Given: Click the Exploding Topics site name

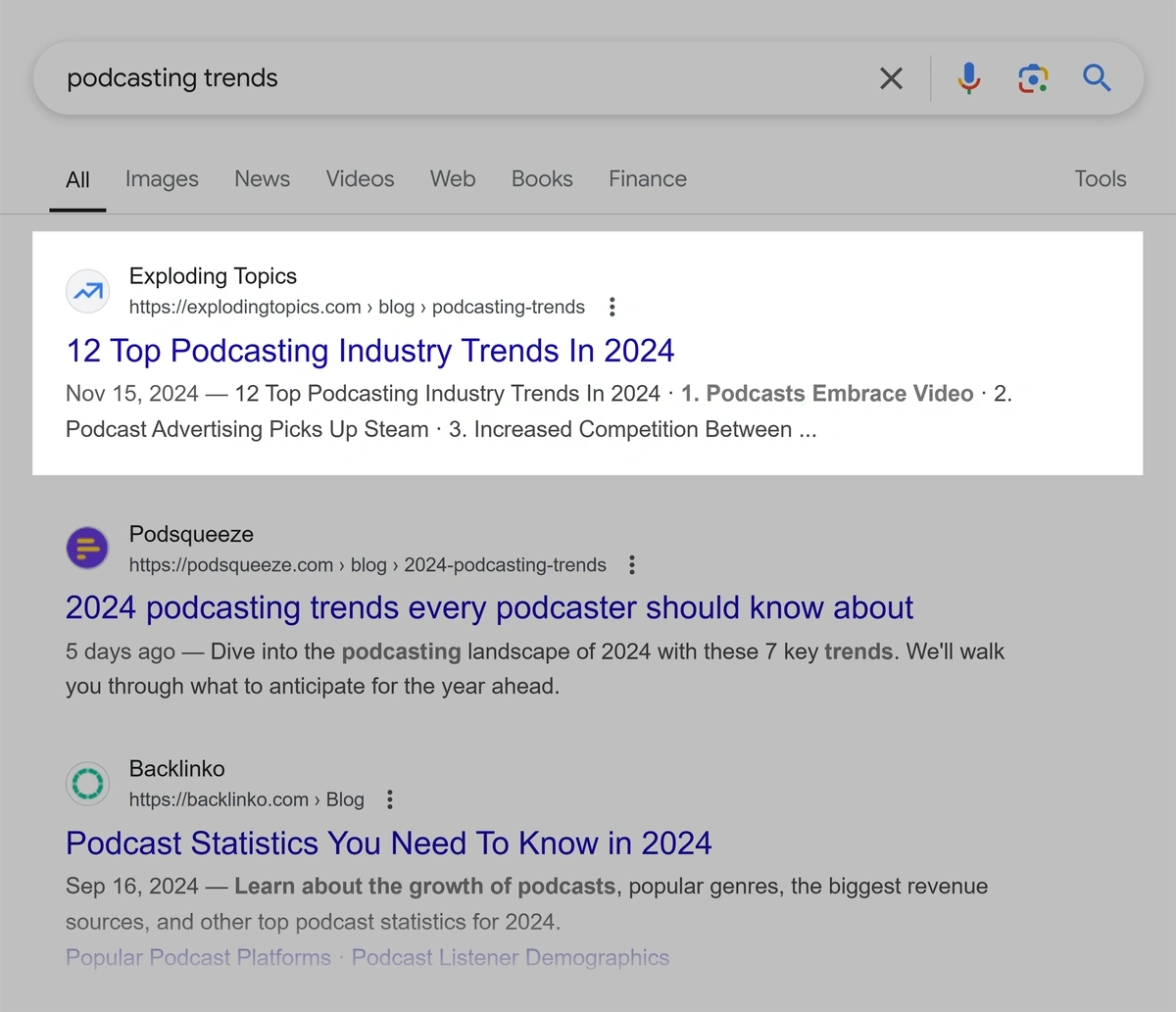Looking at the screenshot, I should (213, 276).
